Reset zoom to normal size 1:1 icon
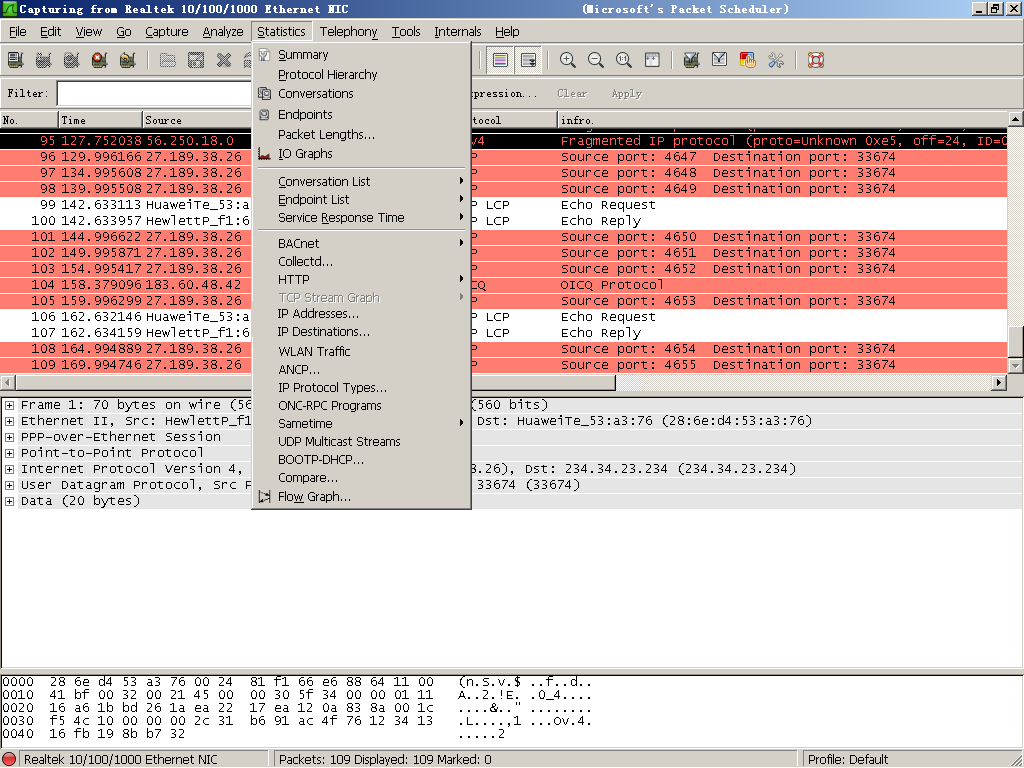The image size is (1024, 768). (x=624, y=60)
